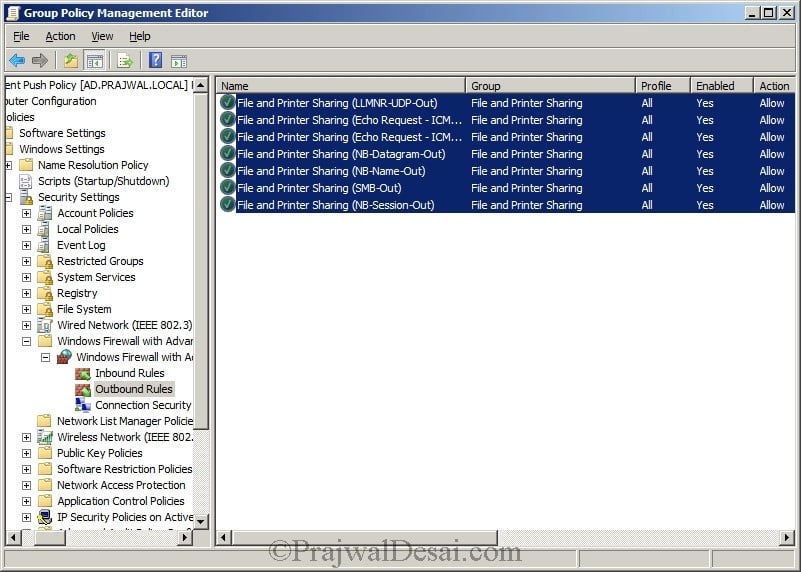801x572 pixels.
Task: Expand the Restricted Groups node
Action: [27, 261]
